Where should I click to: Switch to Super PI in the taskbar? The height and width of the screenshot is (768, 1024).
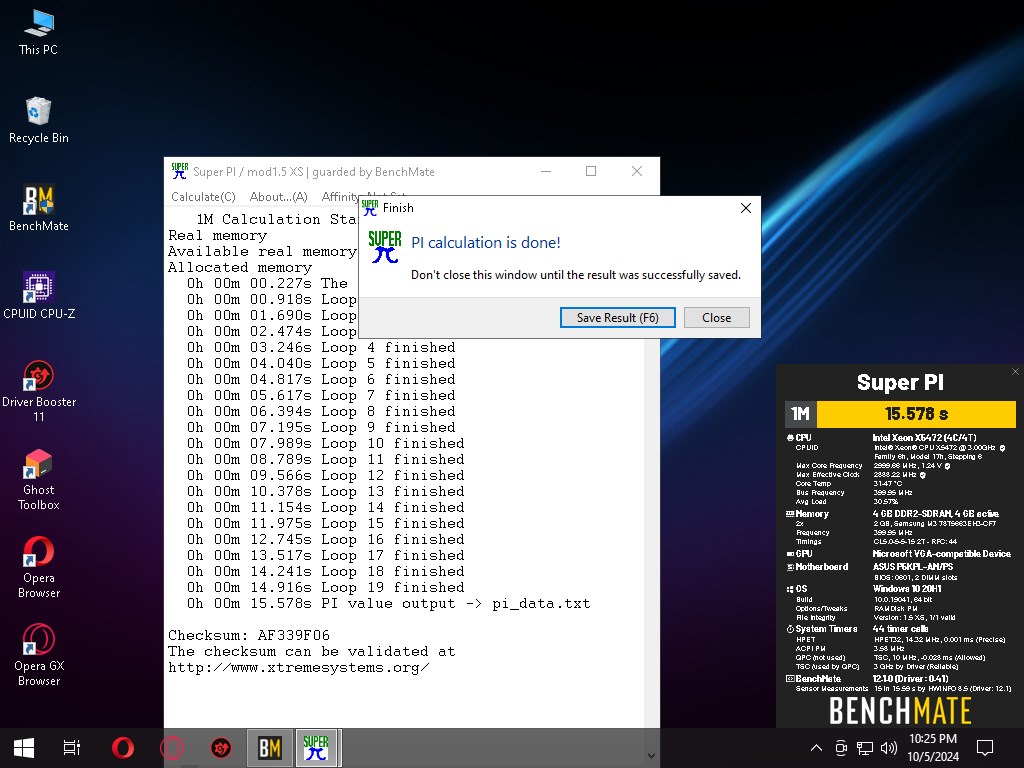pyautogui.click(x=316, y=748)
